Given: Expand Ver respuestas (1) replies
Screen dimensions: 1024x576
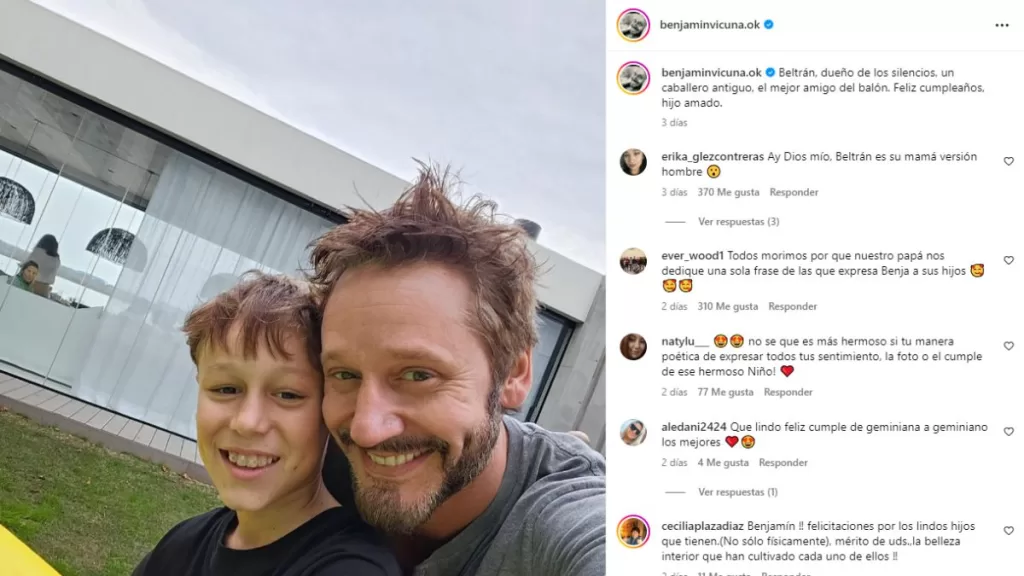Looking at the screenshot, I should 737,492.
